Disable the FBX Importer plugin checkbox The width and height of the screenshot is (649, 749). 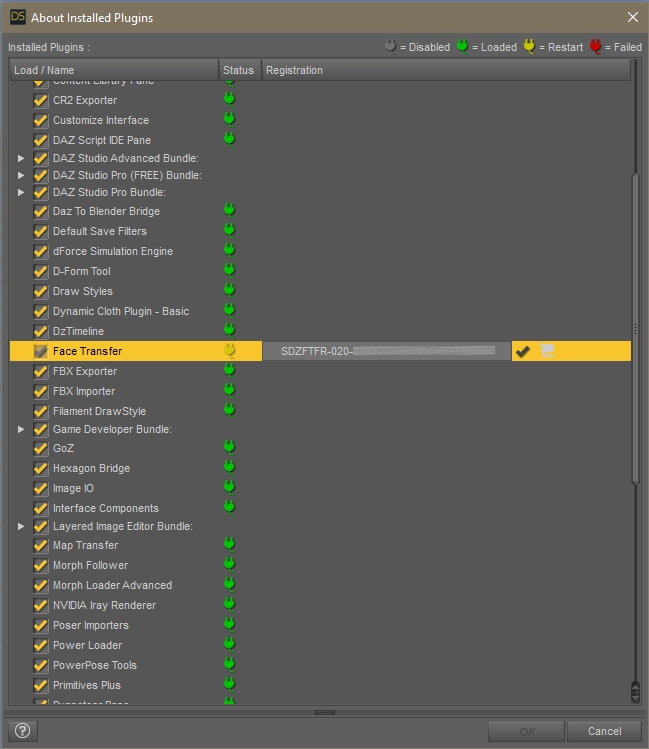click(41, 391)
